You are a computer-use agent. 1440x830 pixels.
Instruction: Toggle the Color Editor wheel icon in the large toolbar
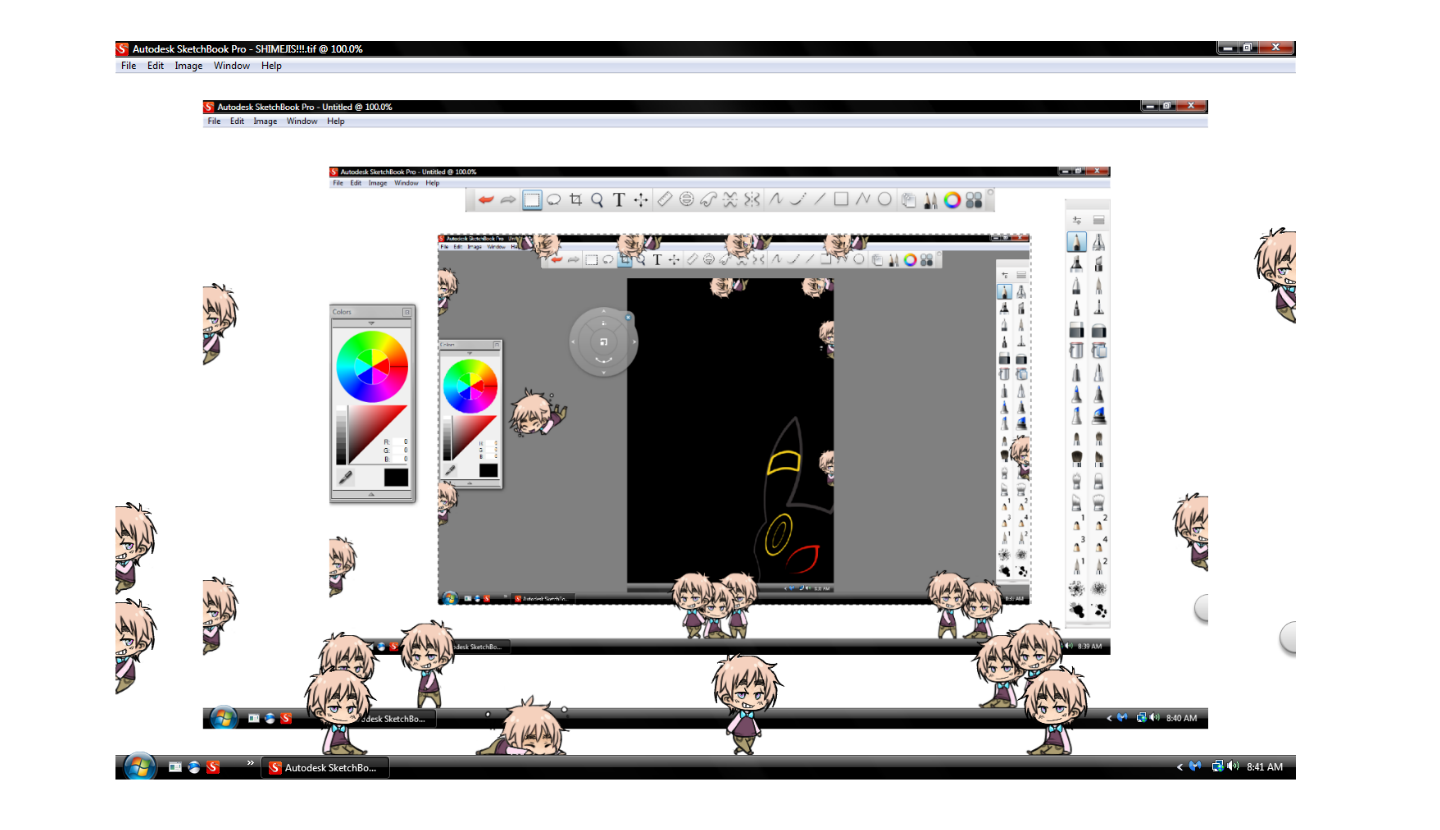click(x=952, y=200)
